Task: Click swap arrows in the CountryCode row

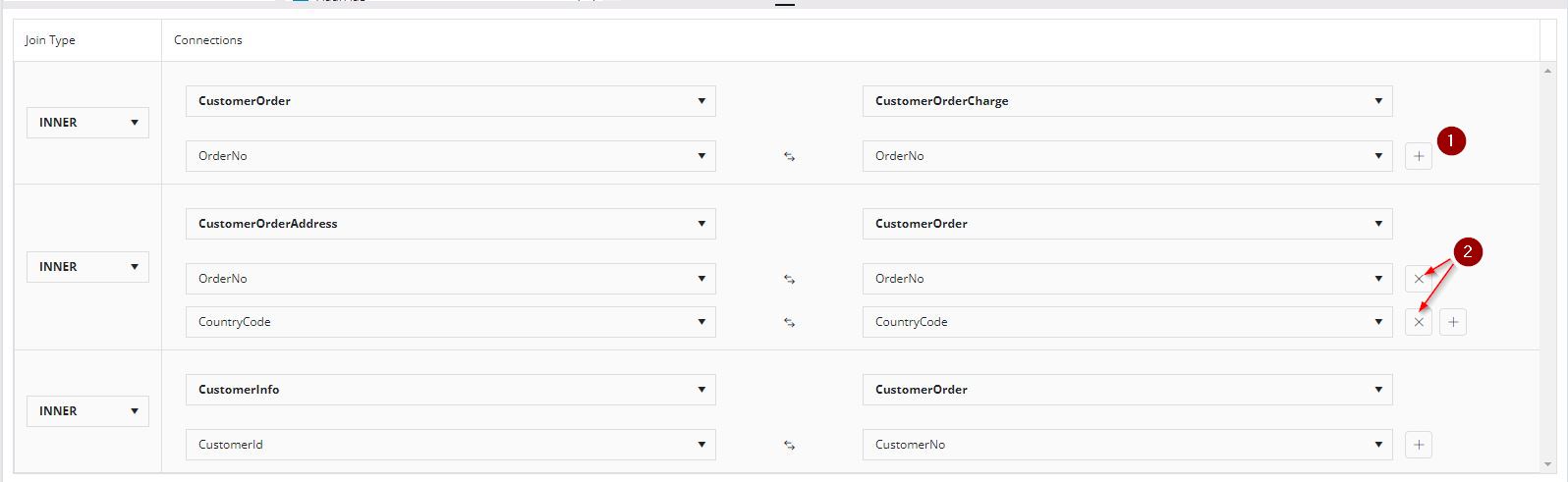Action: coord(789,322)
